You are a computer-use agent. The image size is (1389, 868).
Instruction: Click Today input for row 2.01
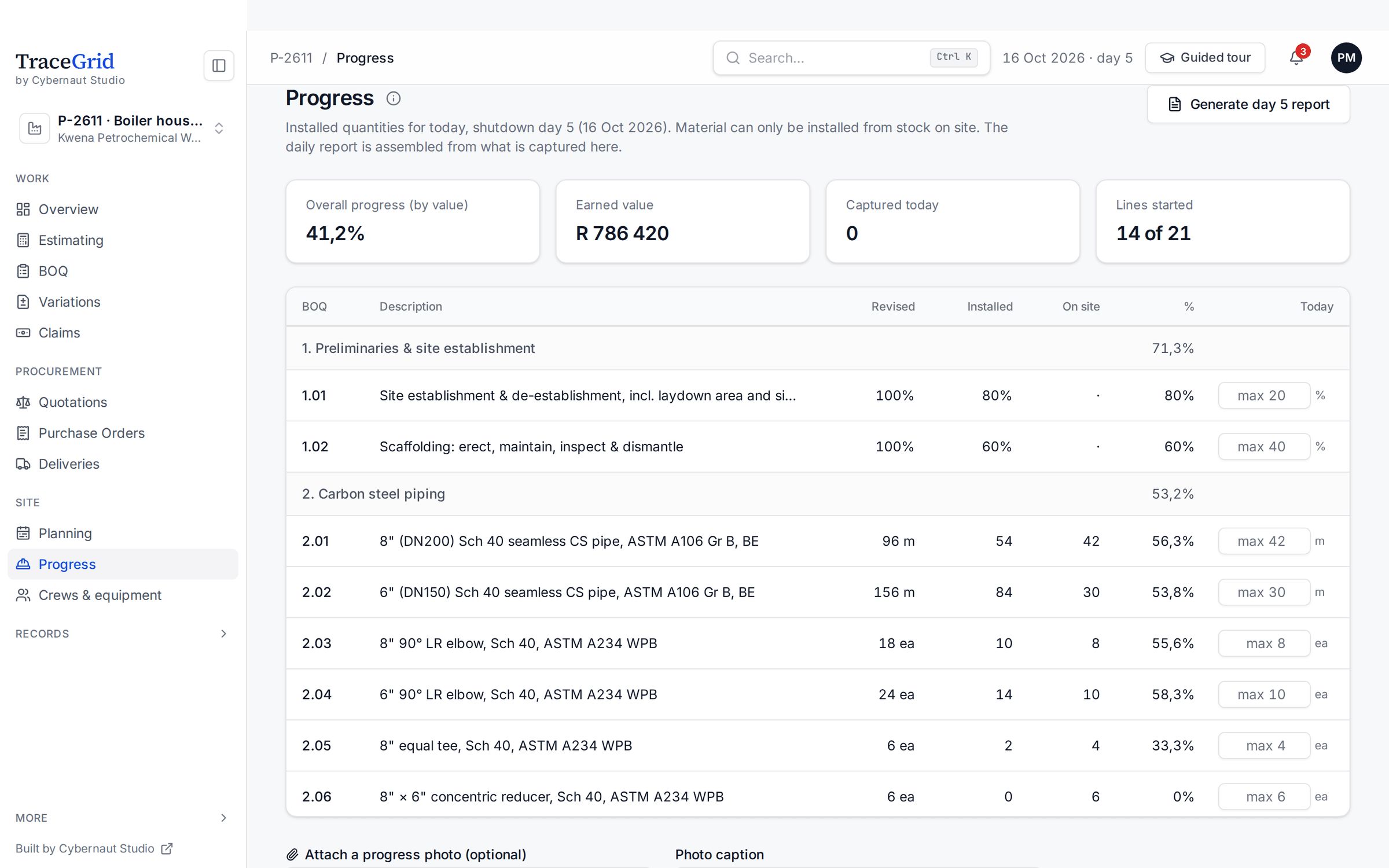pyautogui.click(x=1264, y=541)
